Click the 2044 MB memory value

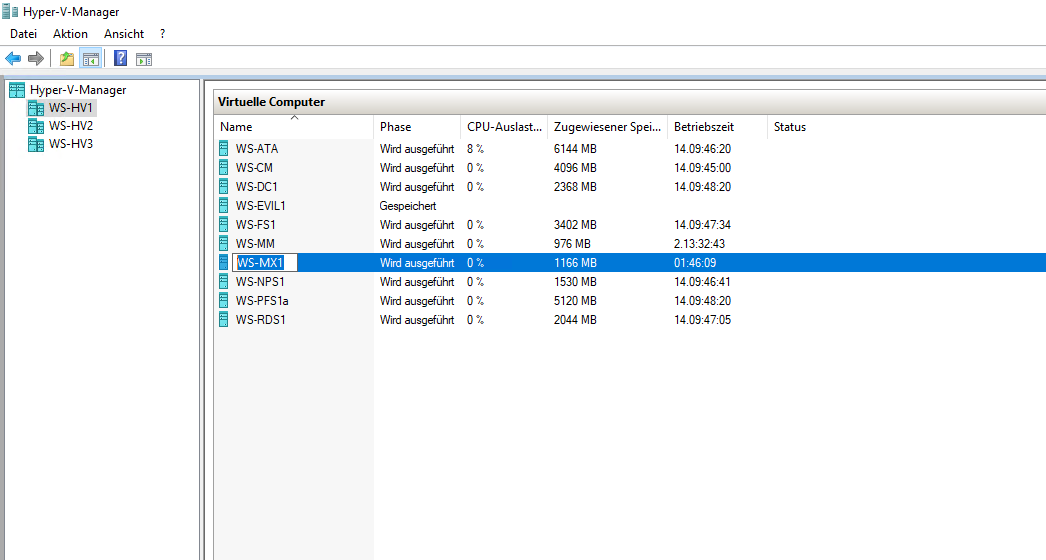pyautogui.click(x=575, y=320)
